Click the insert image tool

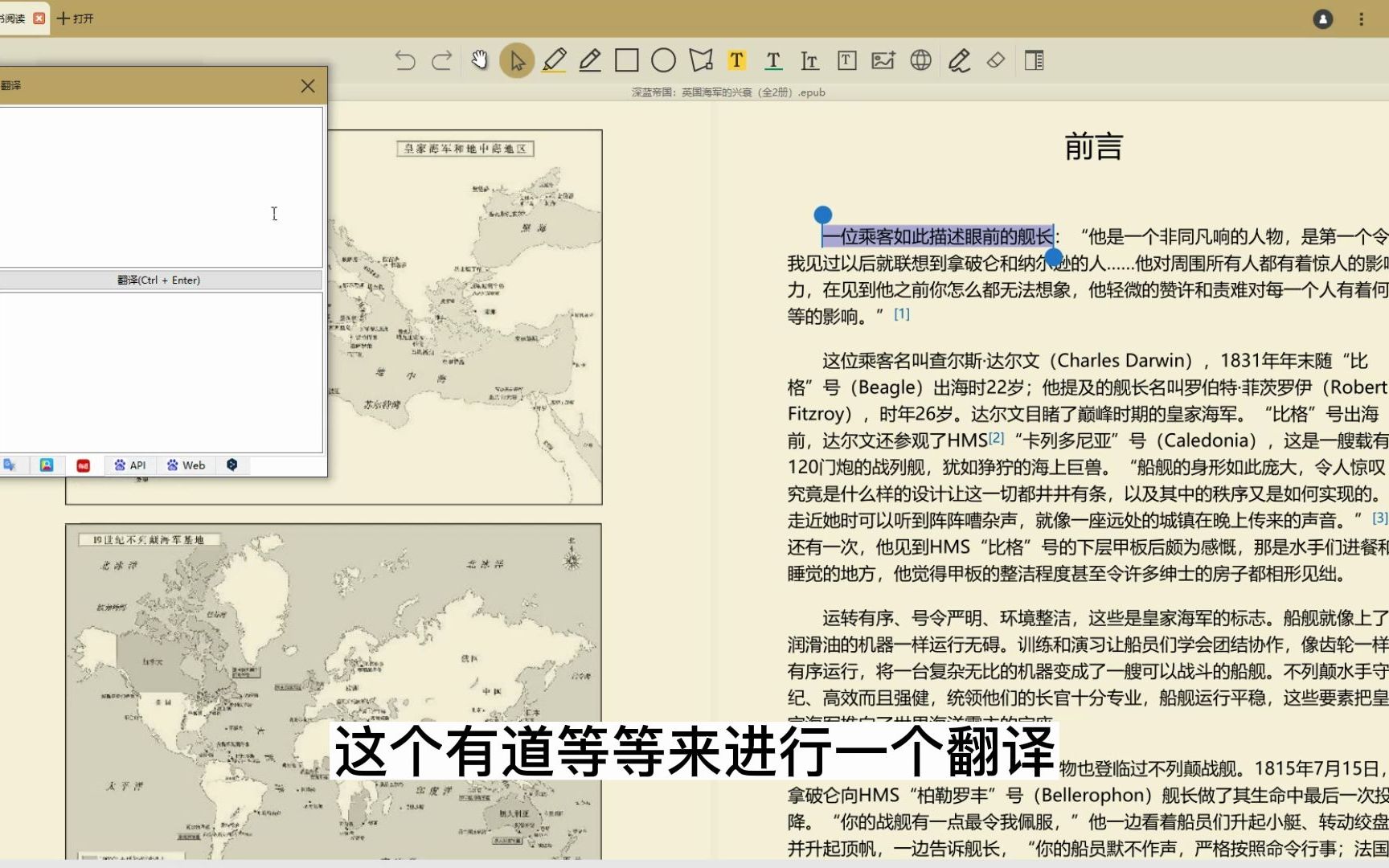pos(883,60)
